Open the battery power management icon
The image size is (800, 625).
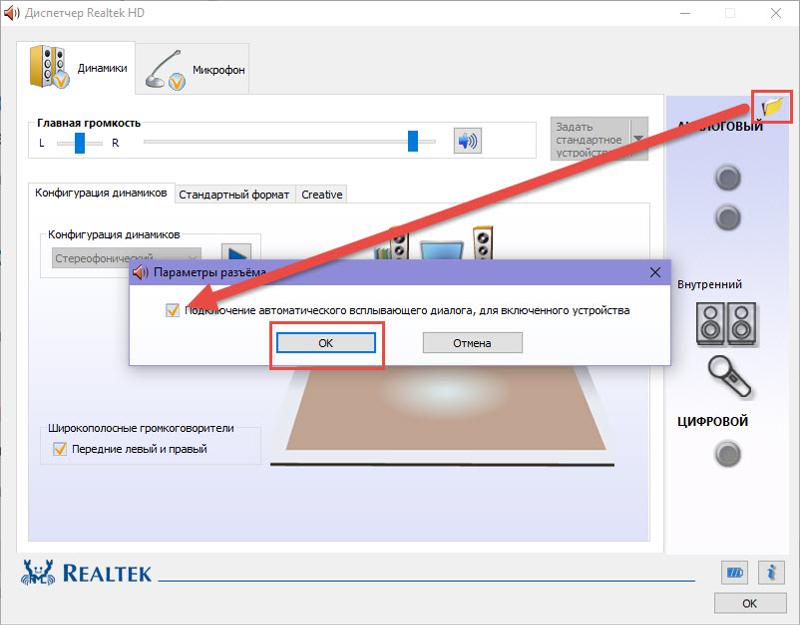[734, 572]
